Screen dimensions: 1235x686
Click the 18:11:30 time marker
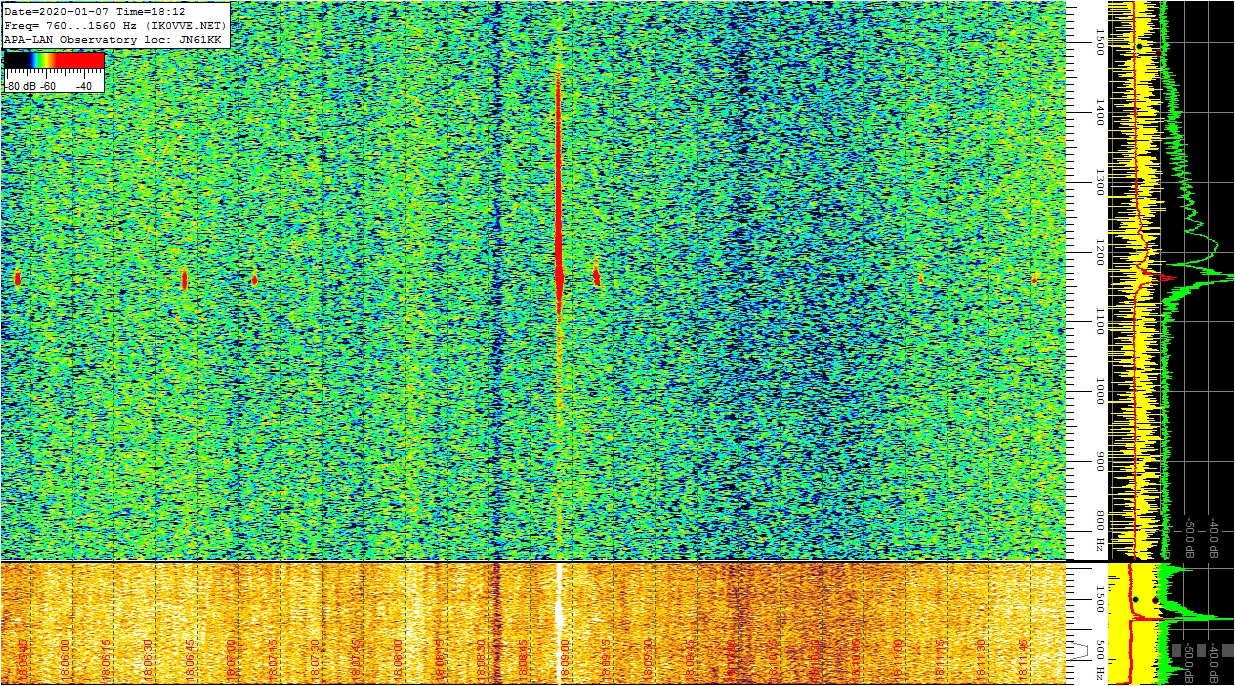pos(983,659)
